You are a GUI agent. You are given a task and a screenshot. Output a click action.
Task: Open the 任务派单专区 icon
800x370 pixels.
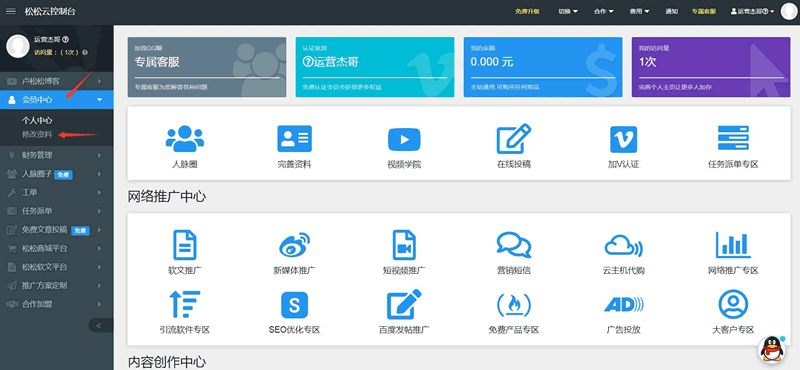[733, 139]
